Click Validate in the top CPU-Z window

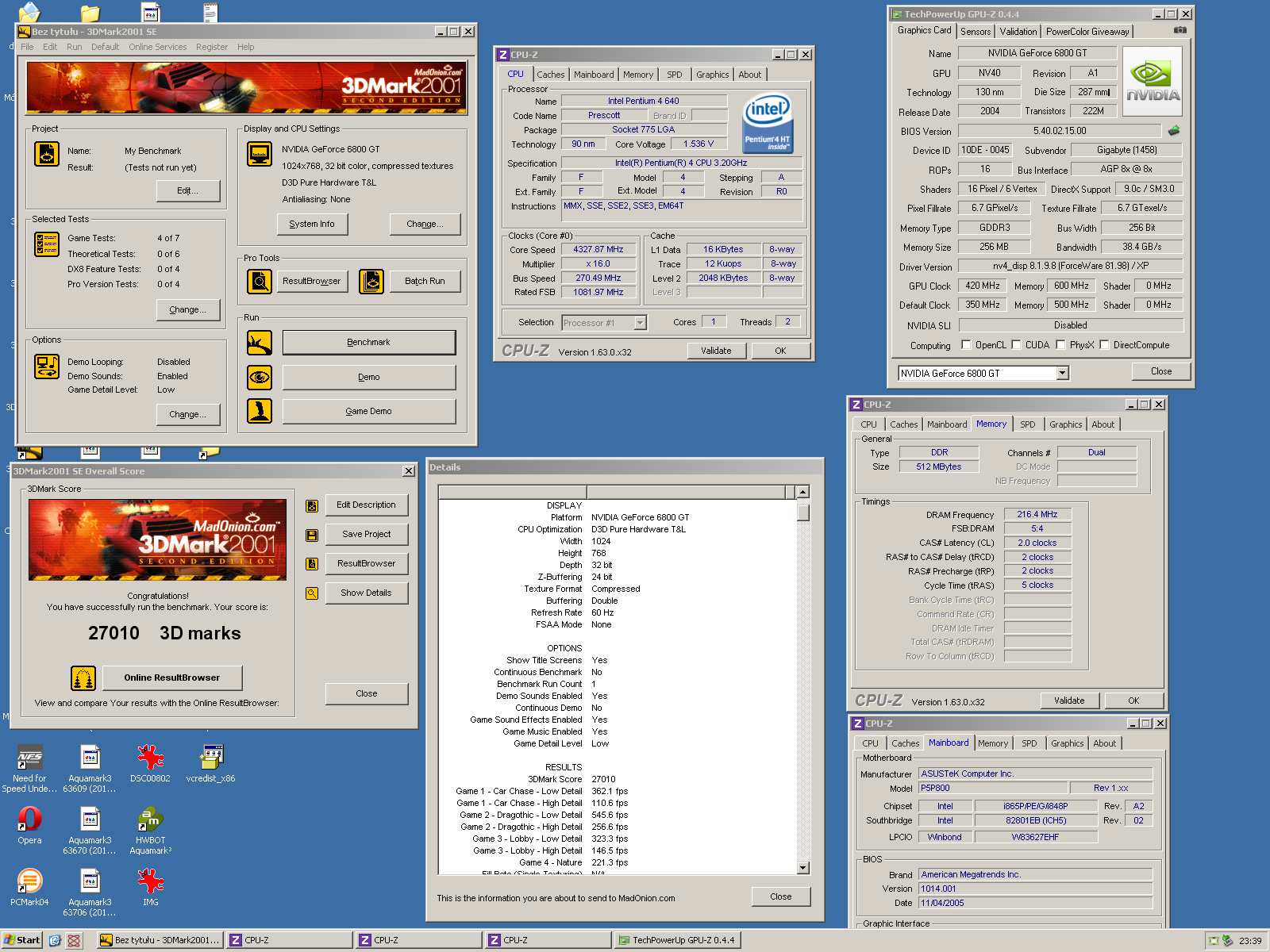(716, 351)
